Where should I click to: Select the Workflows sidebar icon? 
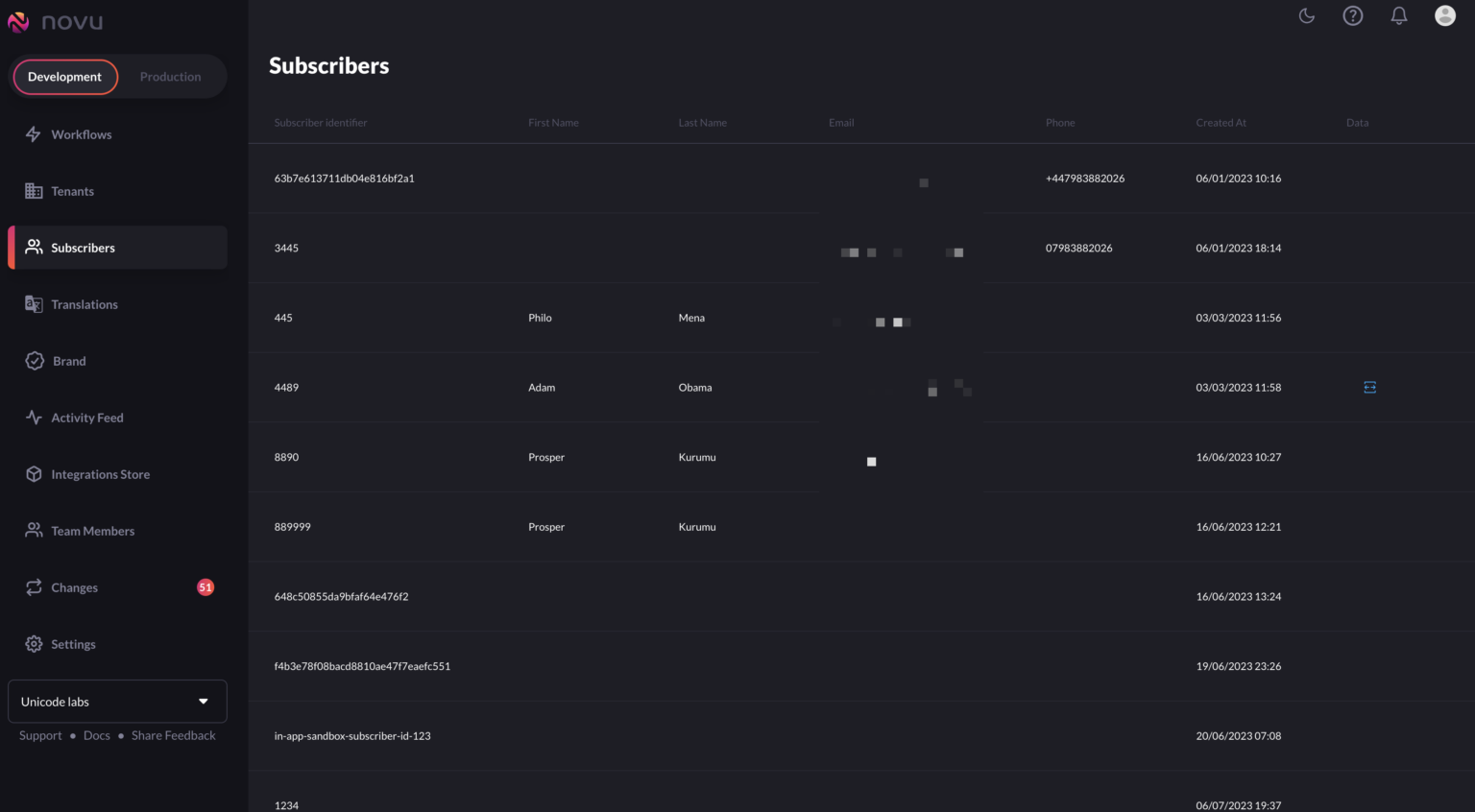click(34, 133)
